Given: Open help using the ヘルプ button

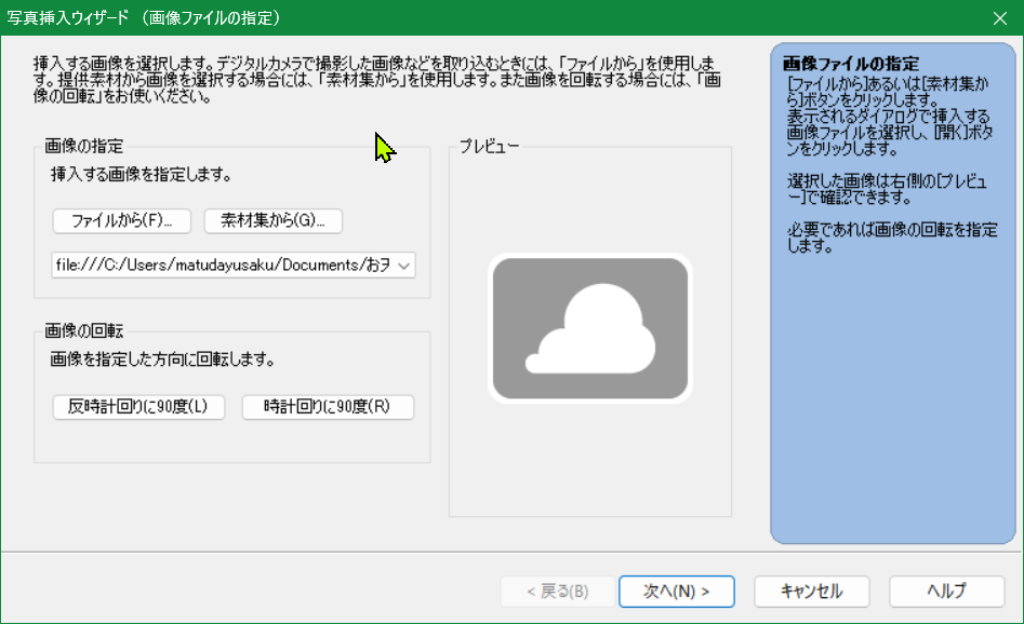Looking at the screenshot, I should 946,591.
